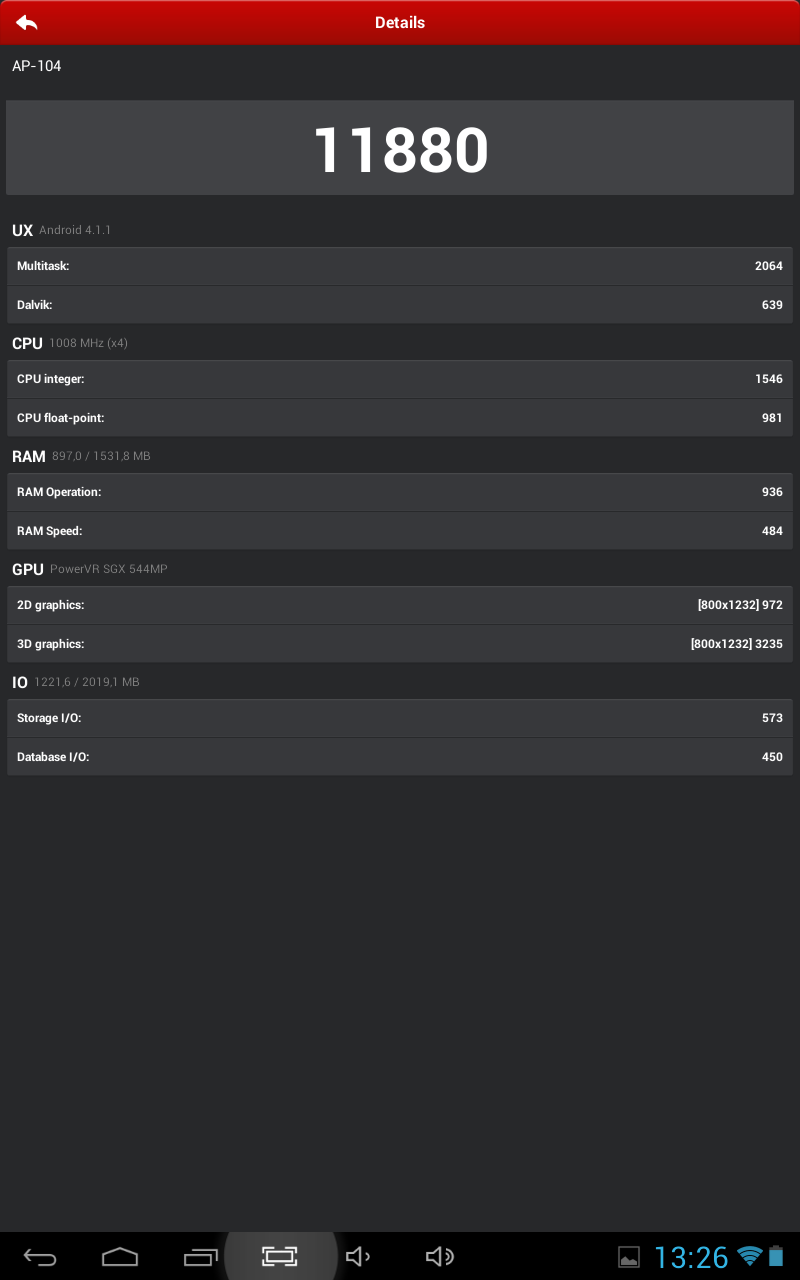The image size is (800, 1280).
Task: Tap the battery status icon
Action: [776, 1256]
